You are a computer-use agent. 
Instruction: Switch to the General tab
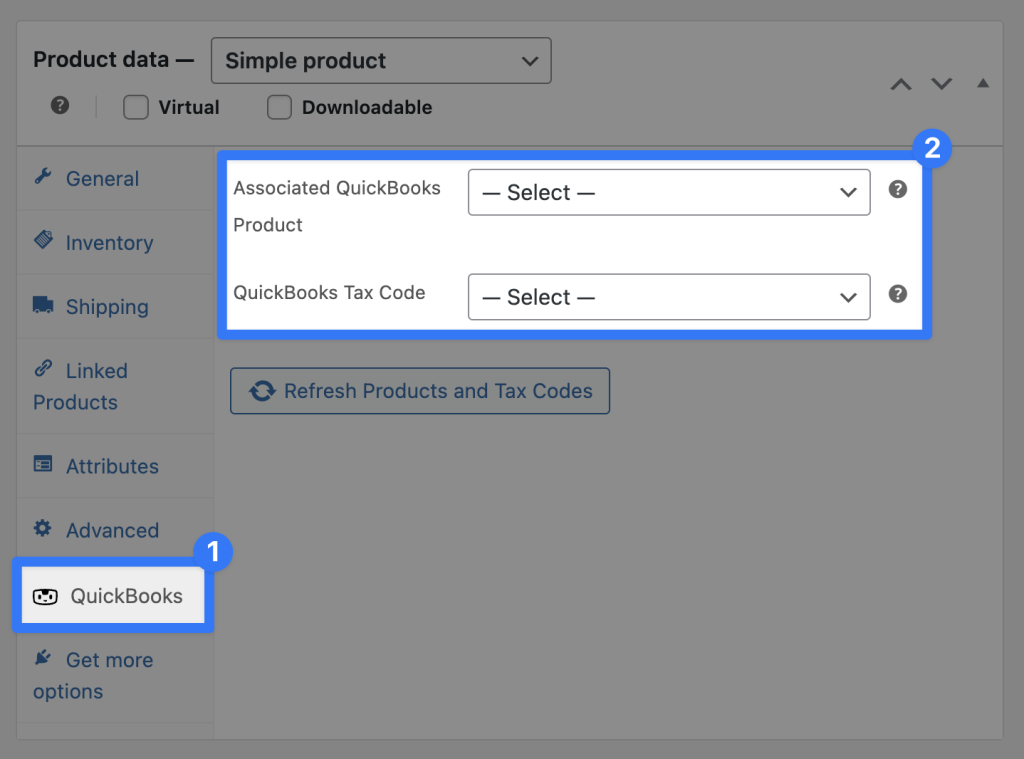pos(103,178)
